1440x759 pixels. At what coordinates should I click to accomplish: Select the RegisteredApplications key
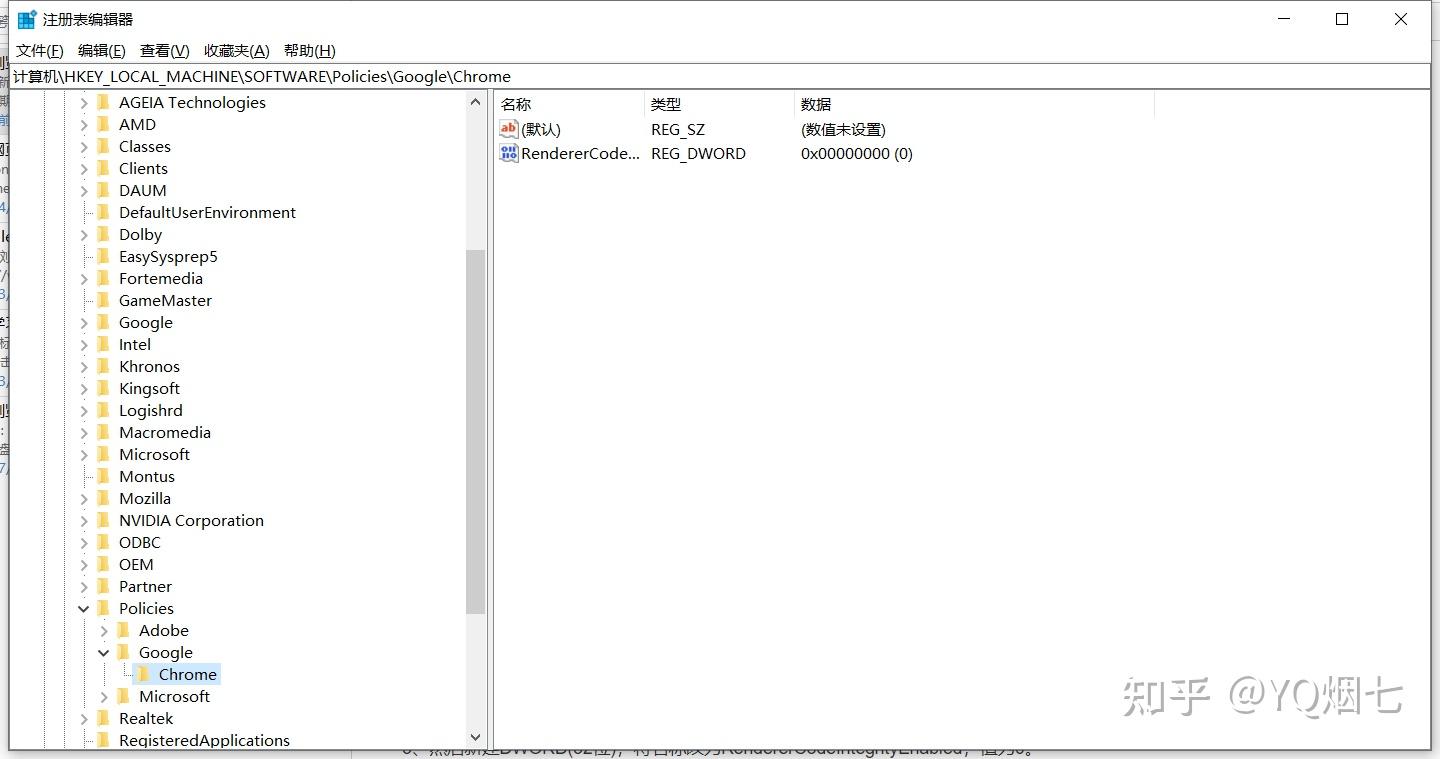204,740
